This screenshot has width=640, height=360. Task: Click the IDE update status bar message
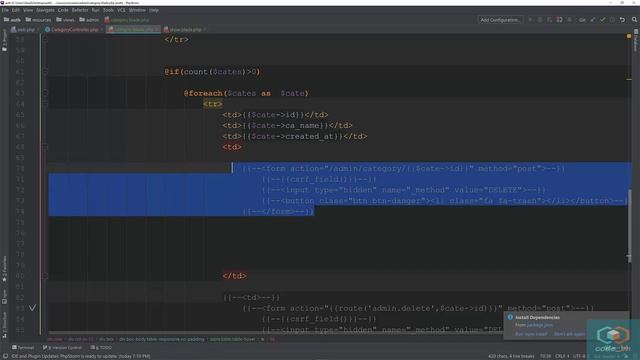coord(80,356)
